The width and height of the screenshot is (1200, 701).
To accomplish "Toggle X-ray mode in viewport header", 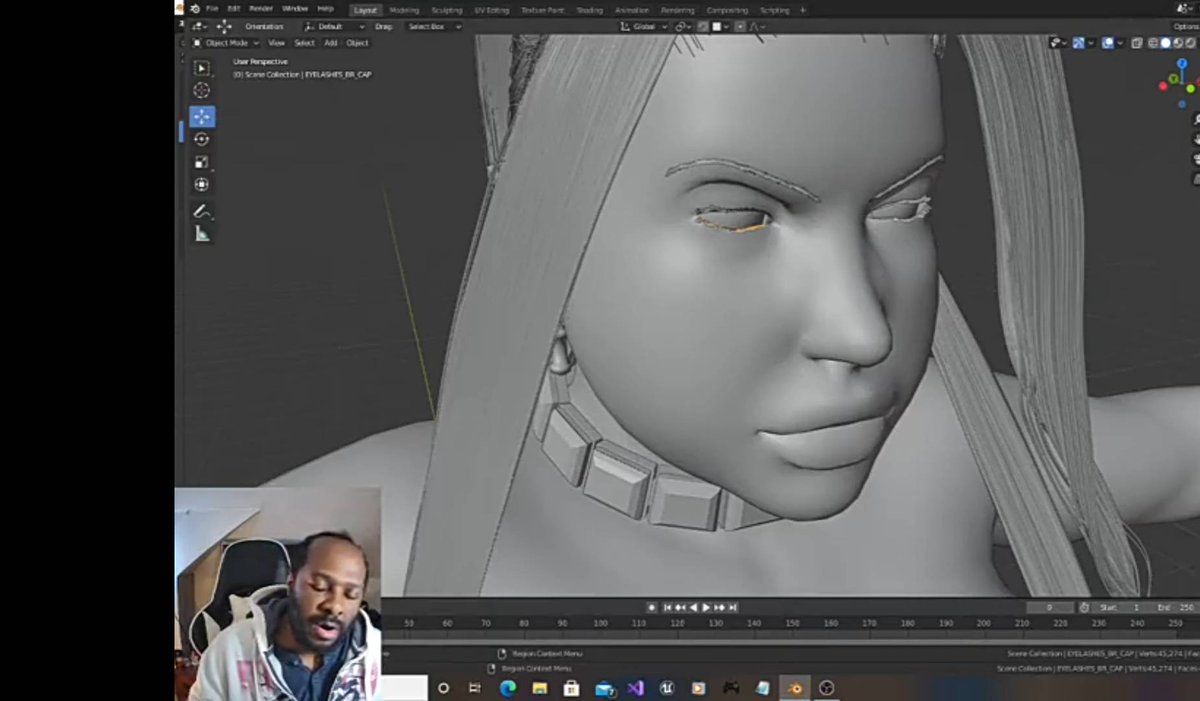I will click(1138, 43).
